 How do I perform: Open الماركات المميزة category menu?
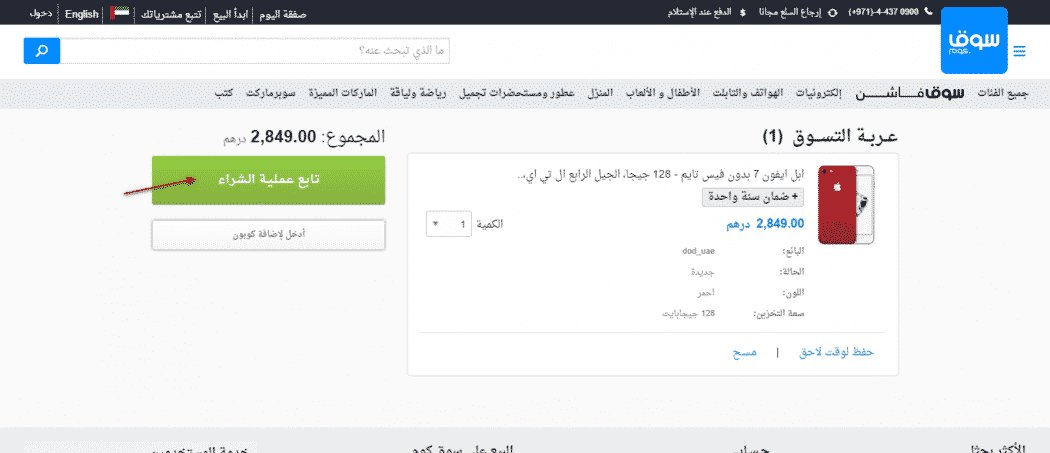[x=342, y=93]
